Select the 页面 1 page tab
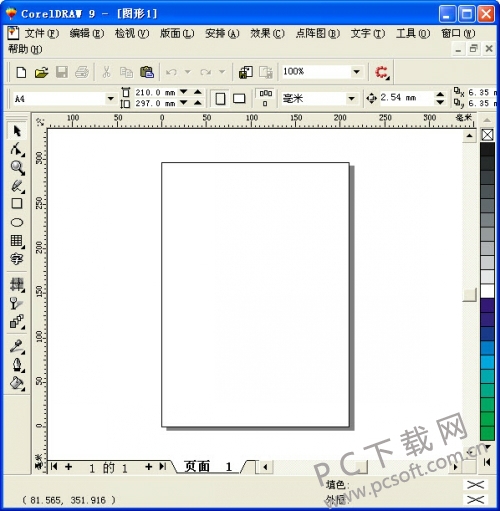Image resolution: width=500 pixels, height=511 pixels. 208,466
